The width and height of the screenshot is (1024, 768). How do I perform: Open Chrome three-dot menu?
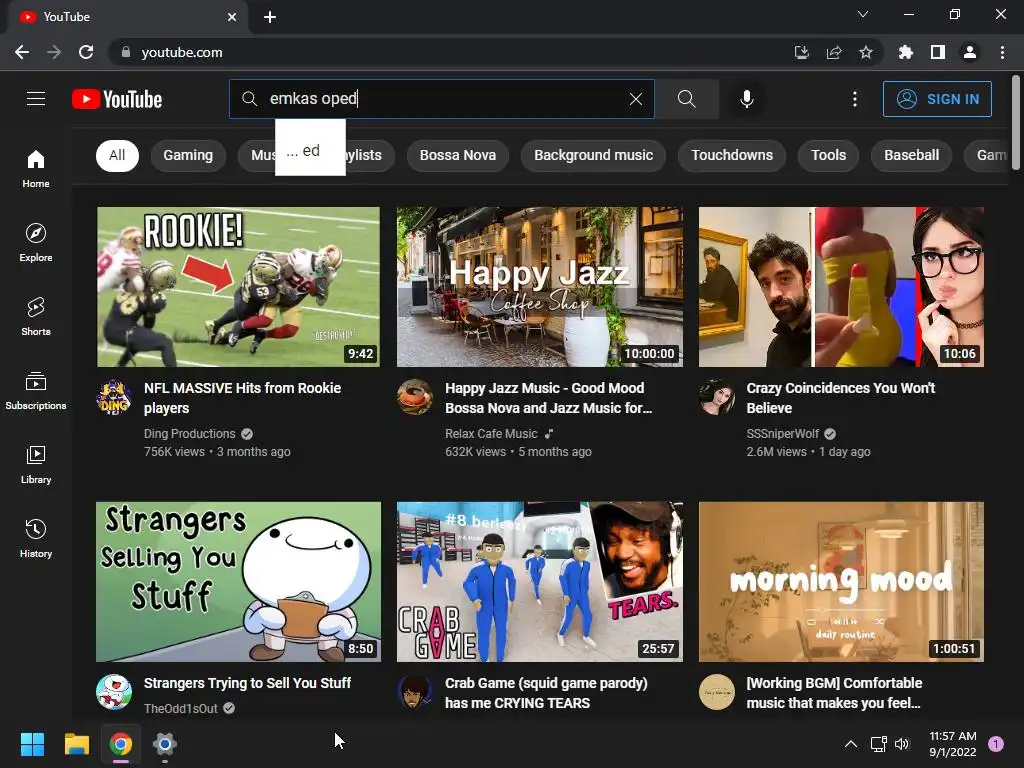(1002, 52)
